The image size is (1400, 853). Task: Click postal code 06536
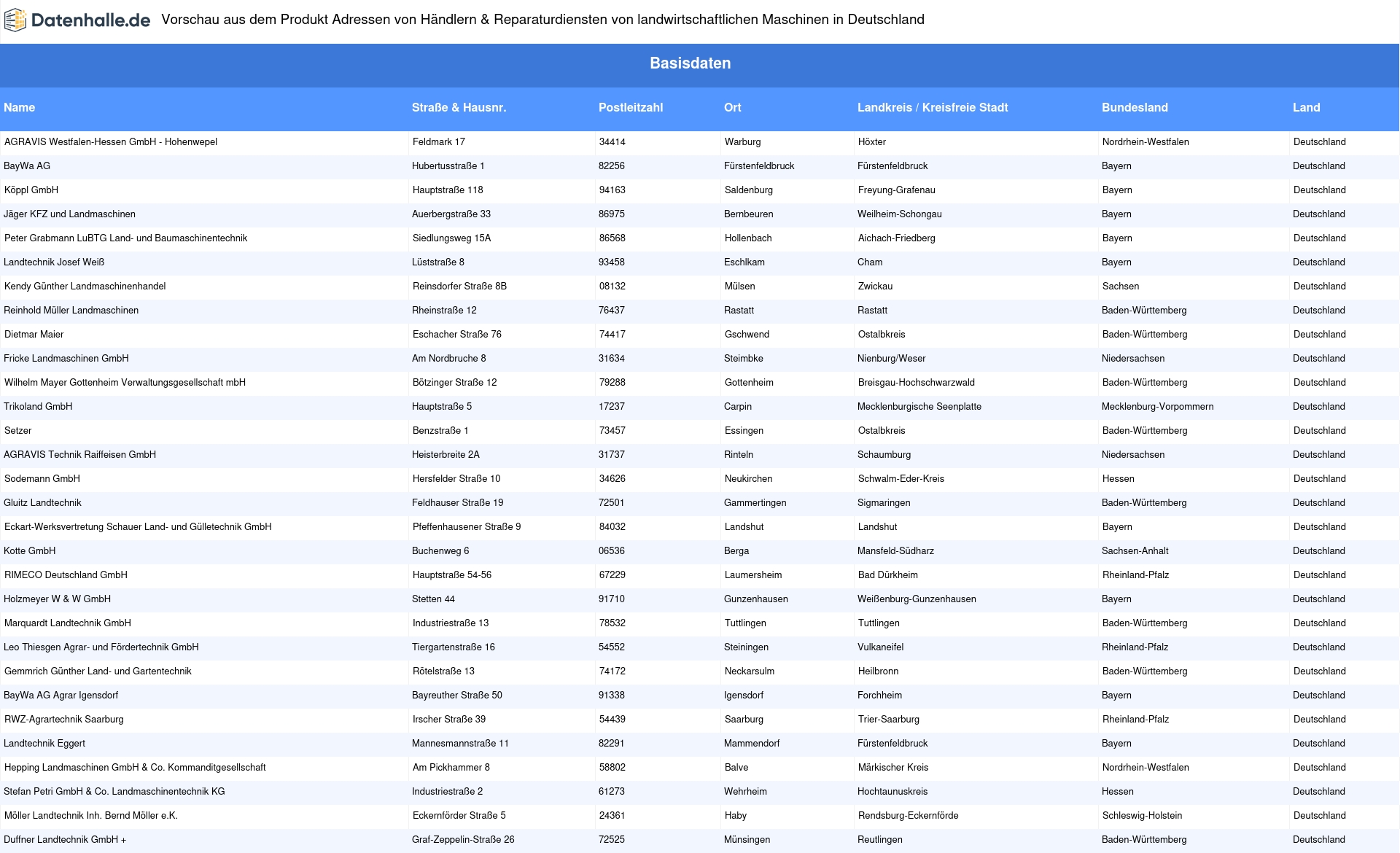pos(612,551)
